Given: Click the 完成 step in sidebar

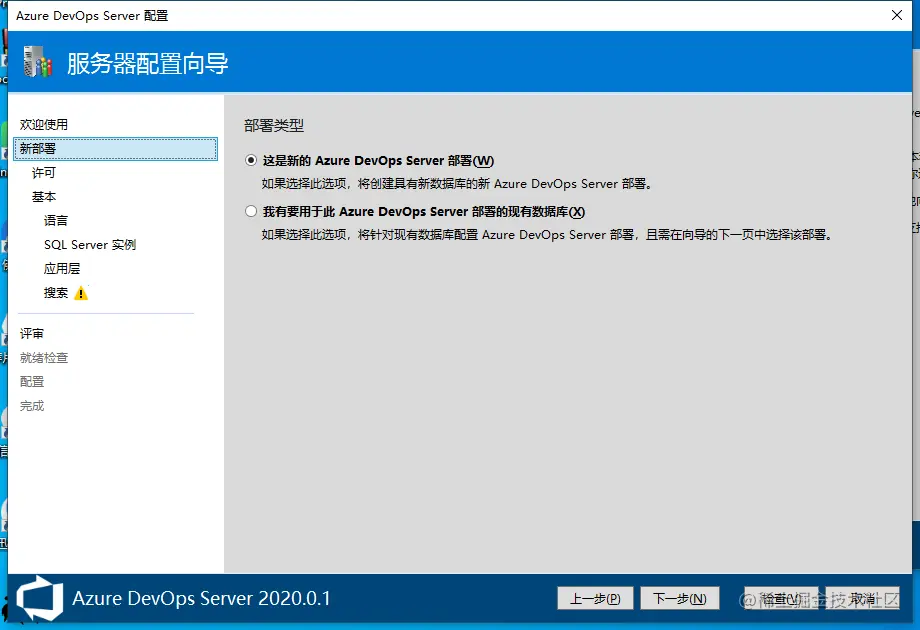Looking at the screenshot, I should [x=32, y=406].
